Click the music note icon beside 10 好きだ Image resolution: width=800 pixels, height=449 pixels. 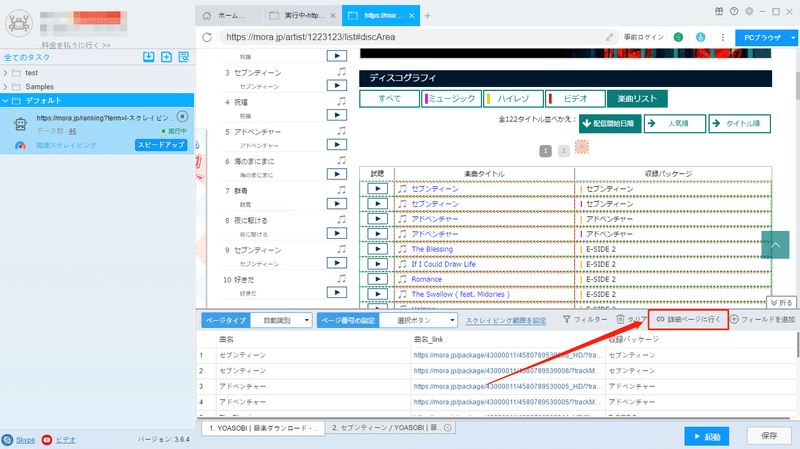tap(341, 279)
